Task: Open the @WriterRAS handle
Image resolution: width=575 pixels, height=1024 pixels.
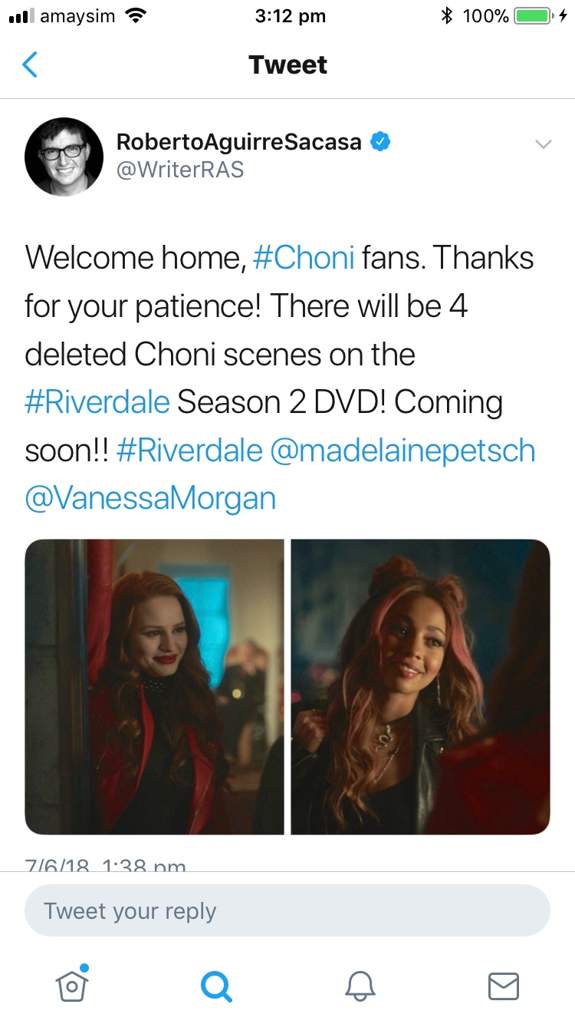Action: (x=180, y=170)
